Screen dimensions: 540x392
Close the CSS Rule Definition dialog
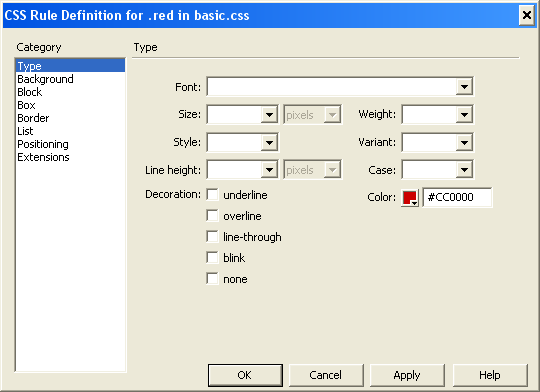527,15
